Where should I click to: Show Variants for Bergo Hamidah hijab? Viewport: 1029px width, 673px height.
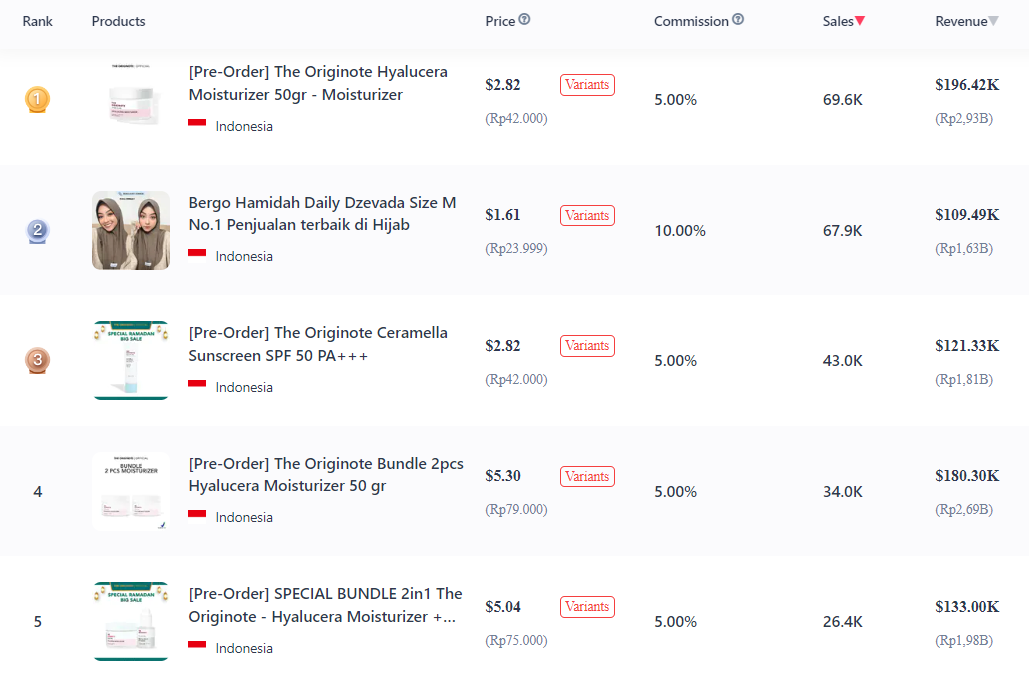point(587,215)
